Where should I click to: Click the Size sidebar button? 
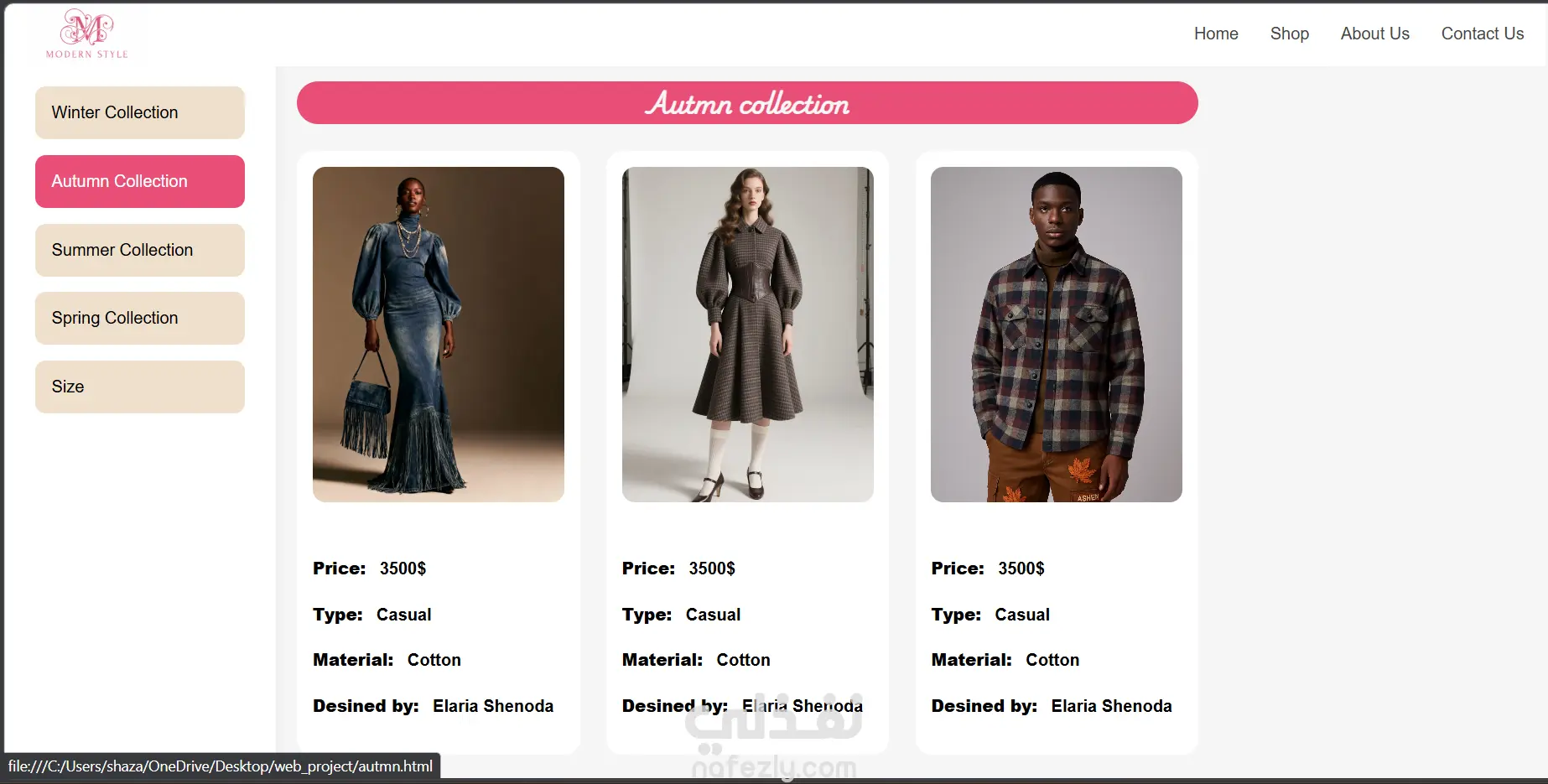tap(140, 387)
